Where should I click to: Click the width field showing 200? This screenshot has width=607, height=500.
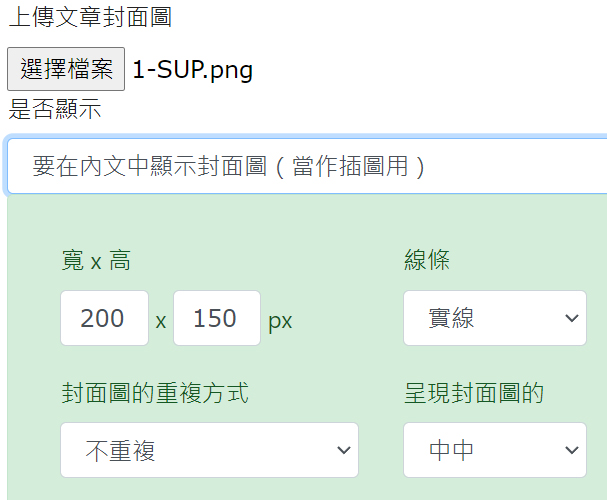tap(104, 319)
